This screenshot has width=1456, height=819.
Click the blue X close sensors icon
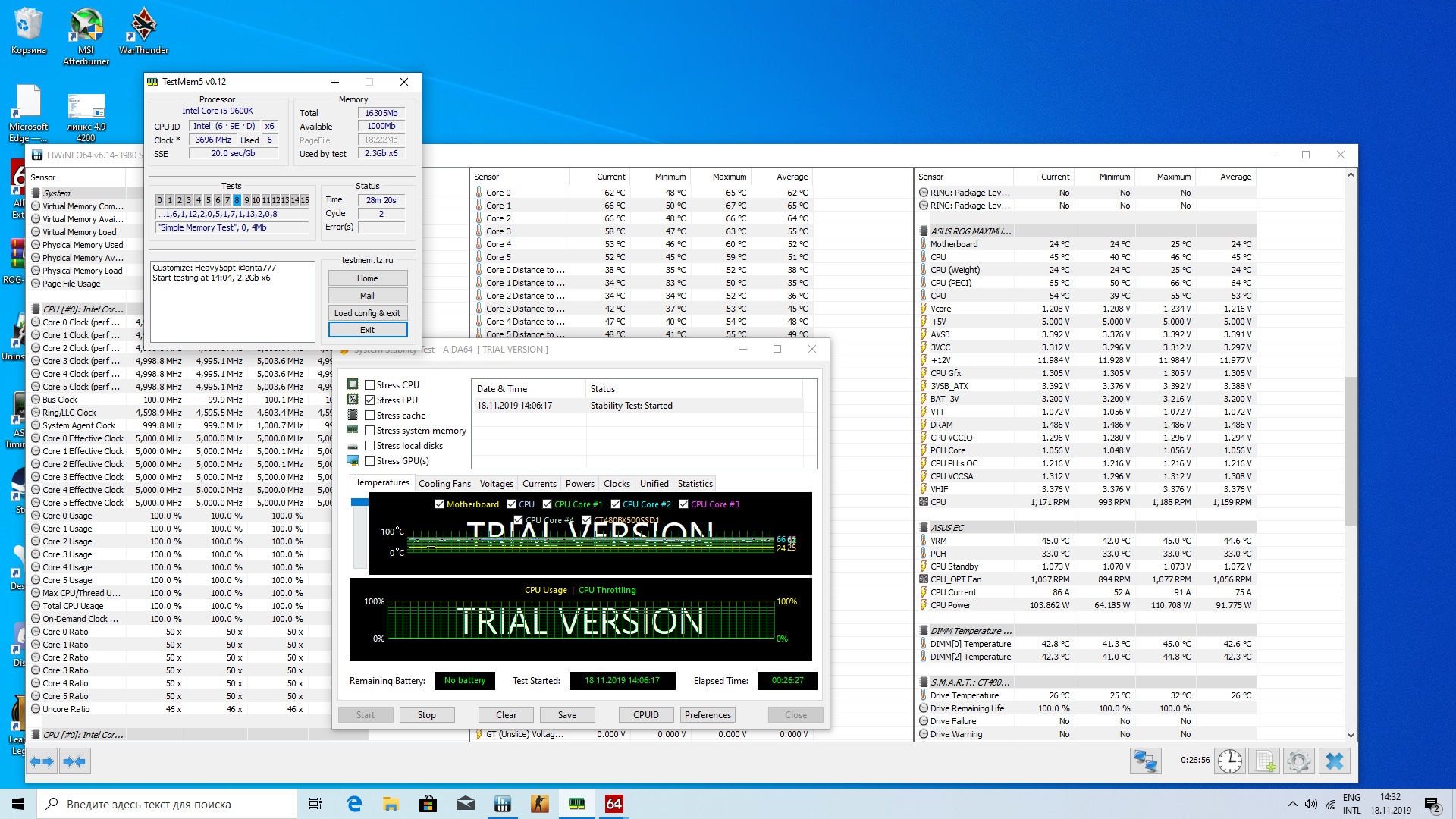1335,761
